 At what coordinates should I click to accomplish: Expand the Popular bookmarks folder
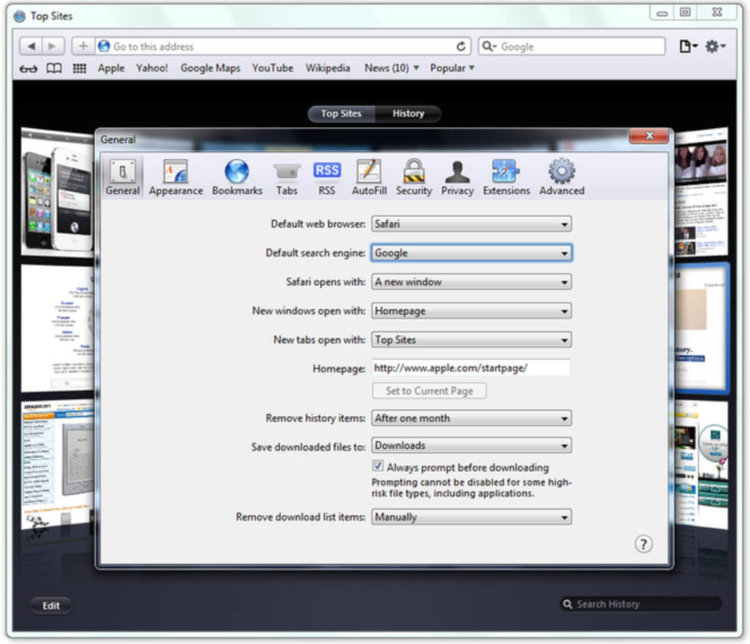(452, 68)
